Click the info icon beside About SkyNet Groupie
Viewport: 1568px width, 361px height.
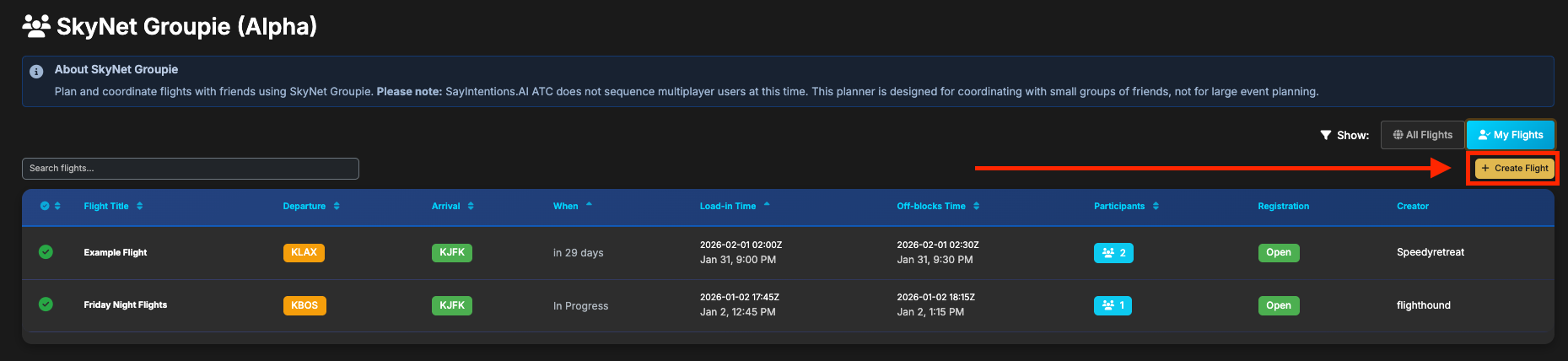pyautogui.click(x=36, y=72)
